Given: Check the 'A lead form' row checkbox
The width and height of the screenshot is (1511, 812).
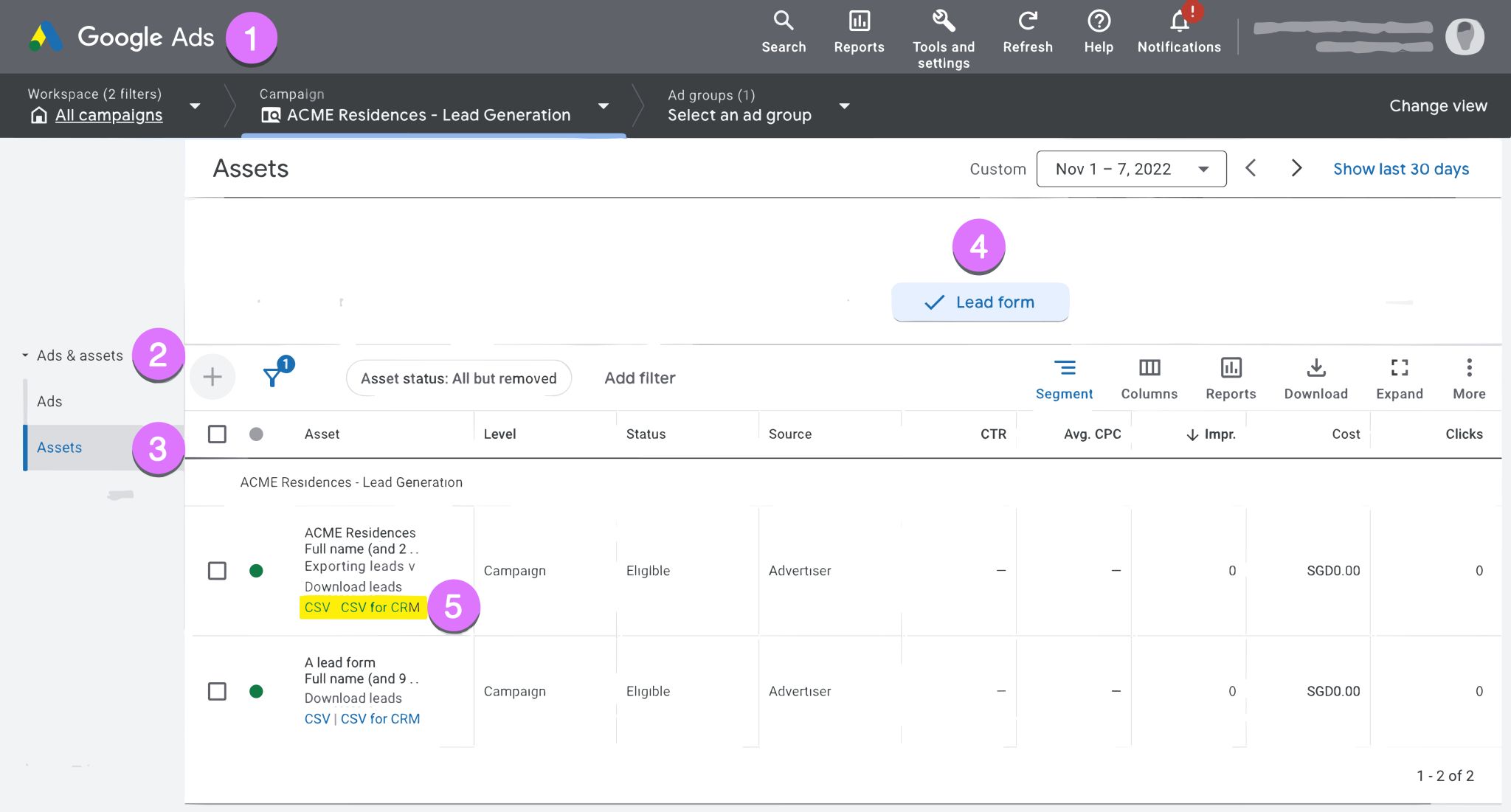Looking at the screenshot, I should 217,692.
